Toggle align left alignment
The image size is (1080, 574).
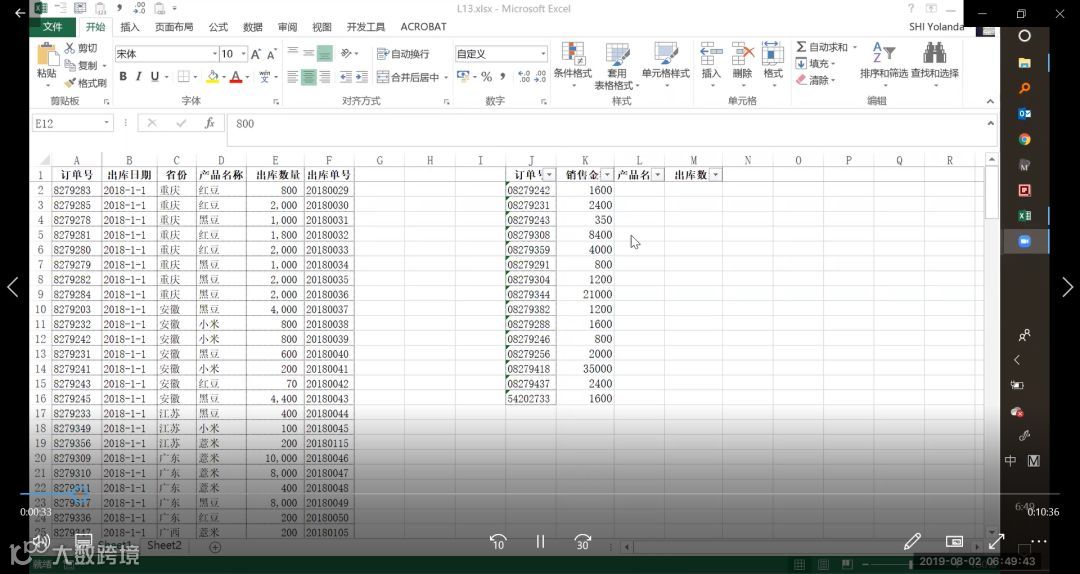point(293,76)
